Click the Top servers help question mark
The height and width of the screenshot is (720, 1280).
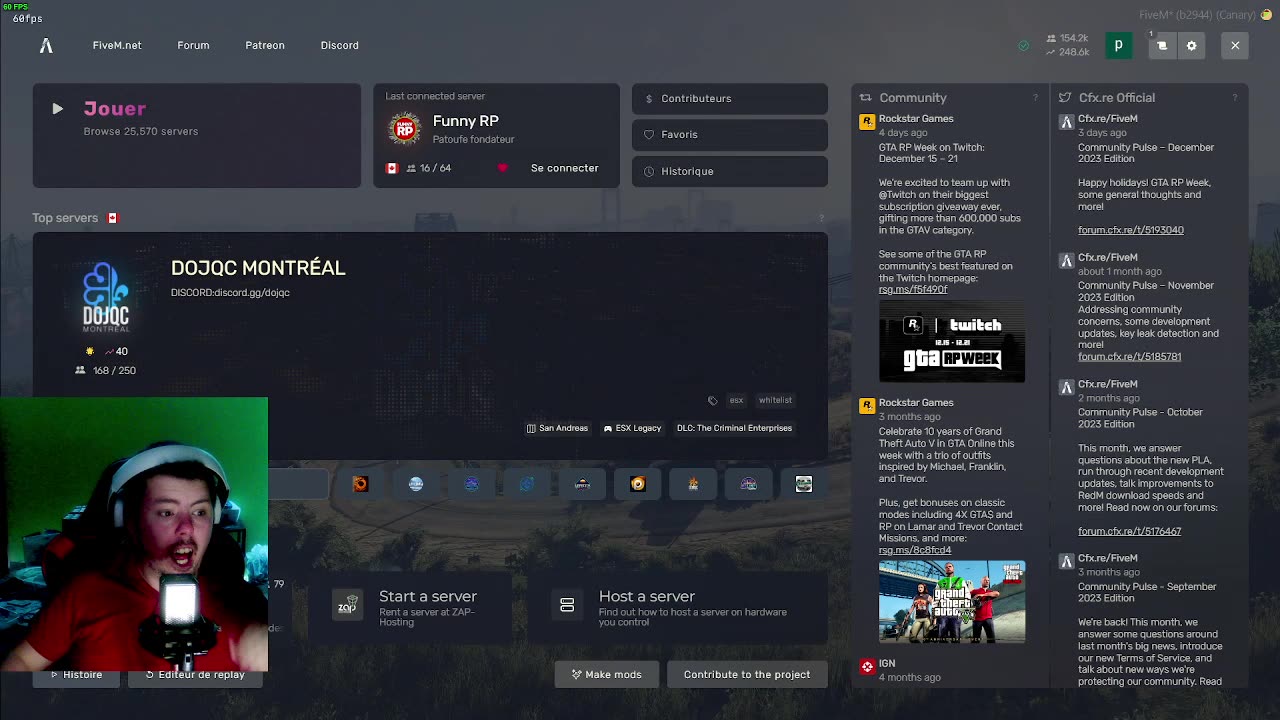[821, 218]
